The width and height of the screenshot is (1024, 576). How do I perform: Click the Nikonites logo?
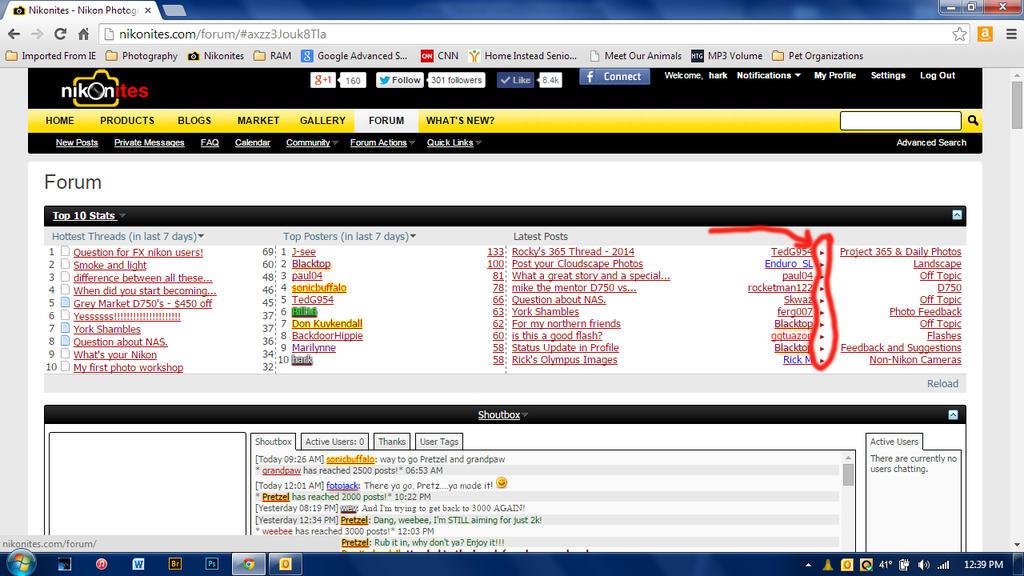pos(104,90)
